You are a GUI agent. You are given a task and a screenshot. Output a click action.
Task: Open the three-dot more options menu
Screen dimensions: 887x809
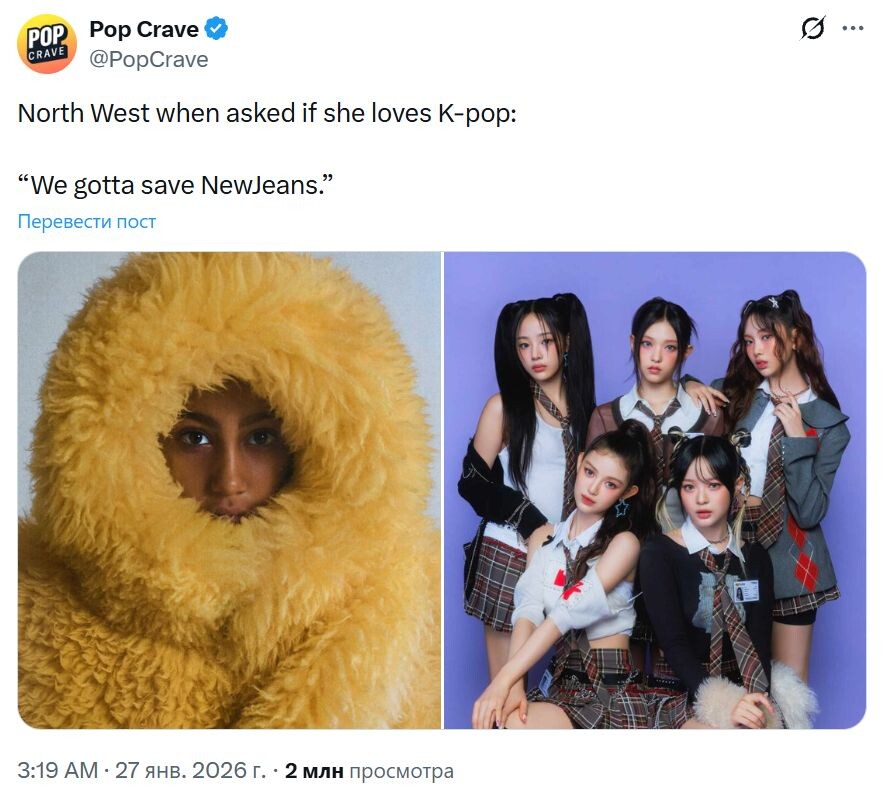pos(852,28)
